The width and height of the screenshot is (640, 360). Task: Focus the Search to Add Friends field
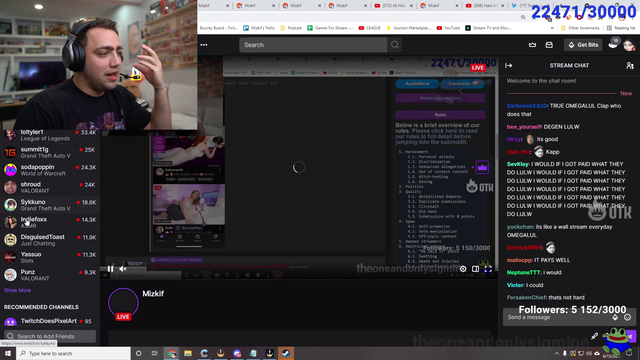coord(50,336)
